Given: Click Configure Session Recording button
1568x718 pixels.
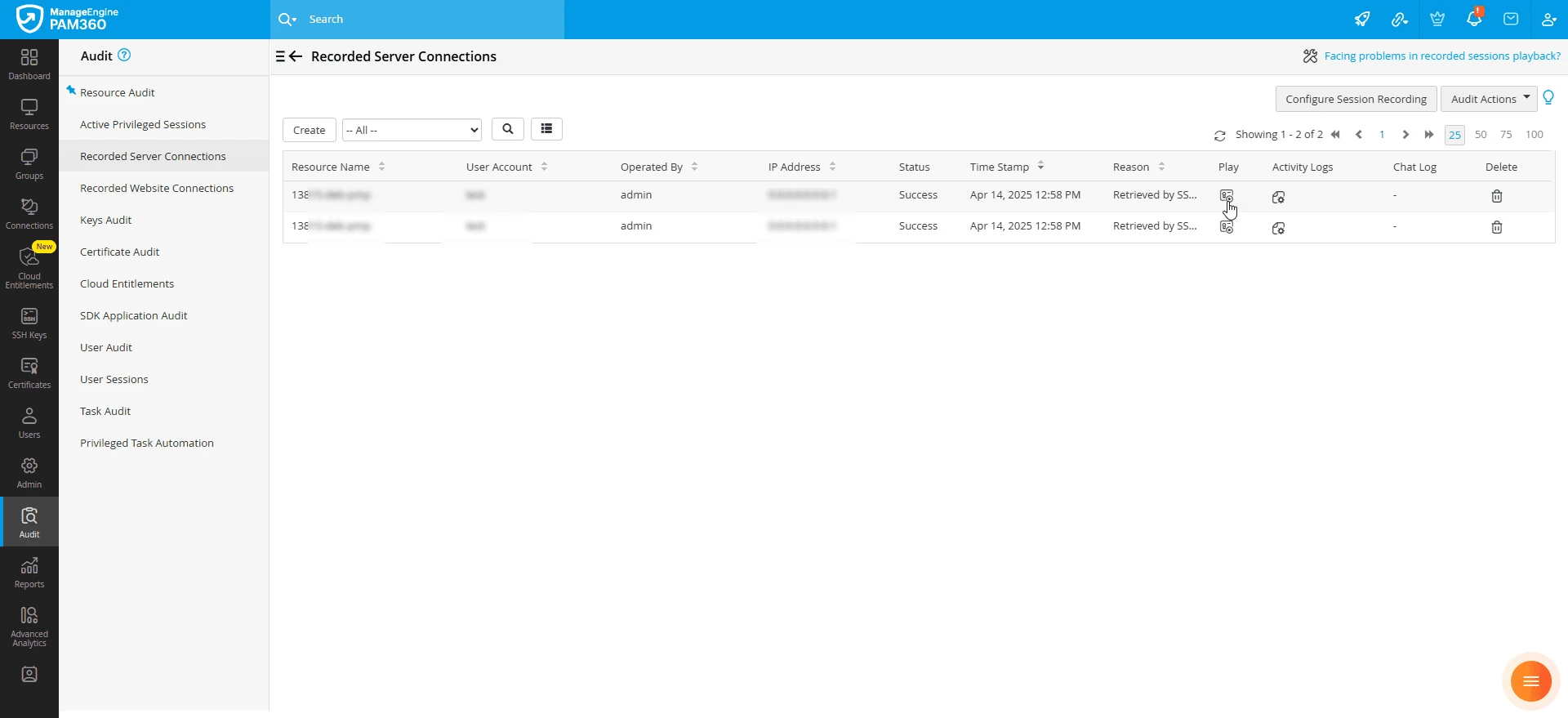Looking at the screenshot, I should coord(1356,99).
